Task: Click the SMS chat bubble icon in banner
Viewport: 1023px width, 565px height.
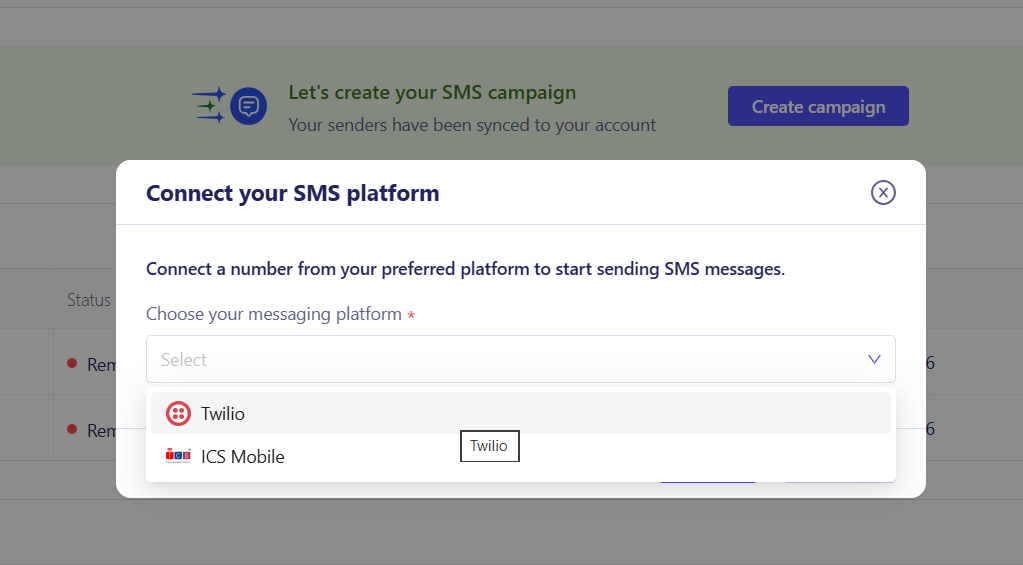Action: 249,106
